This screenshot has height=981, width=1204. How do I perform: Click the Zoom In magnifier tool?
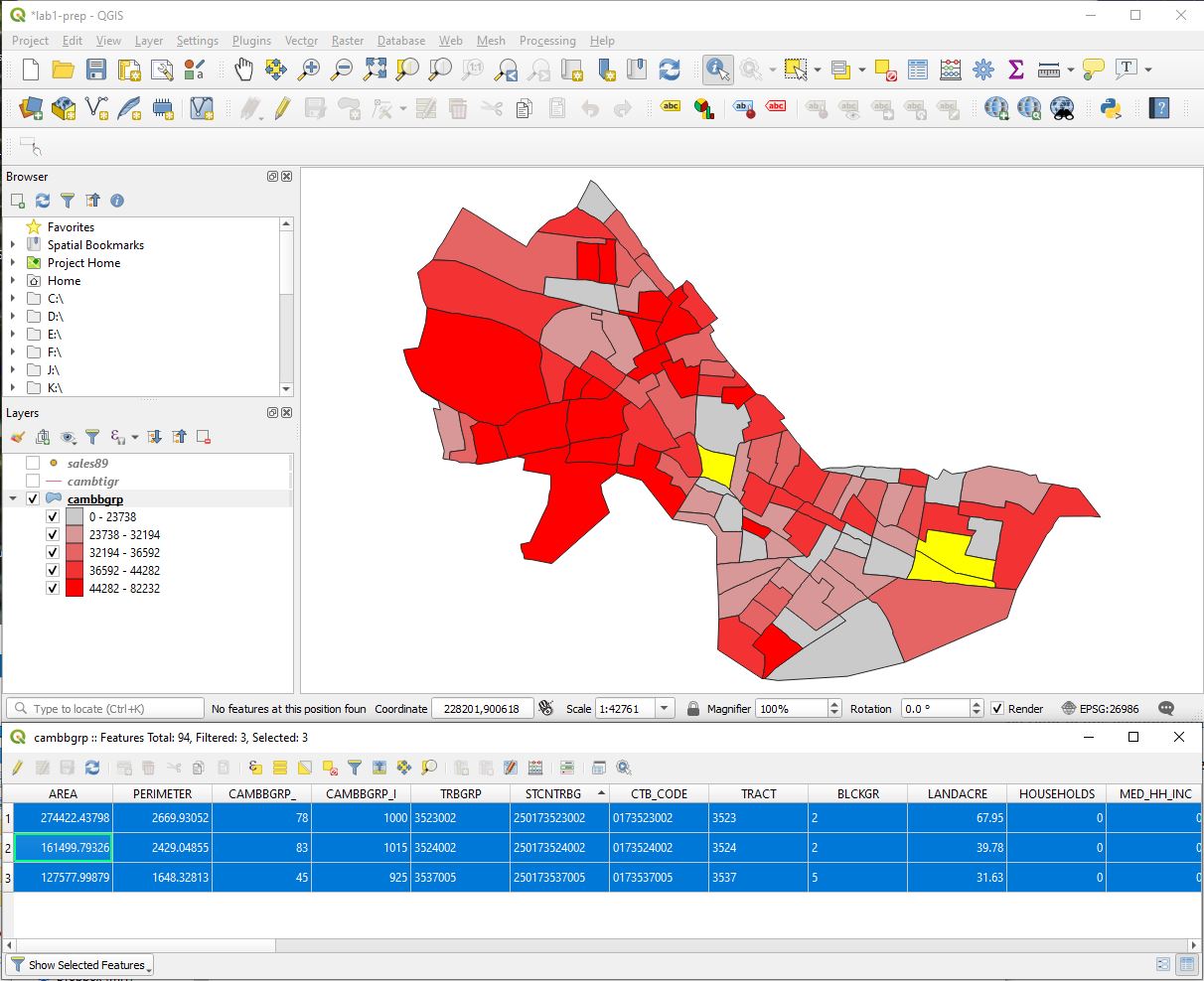pos(308,70)
